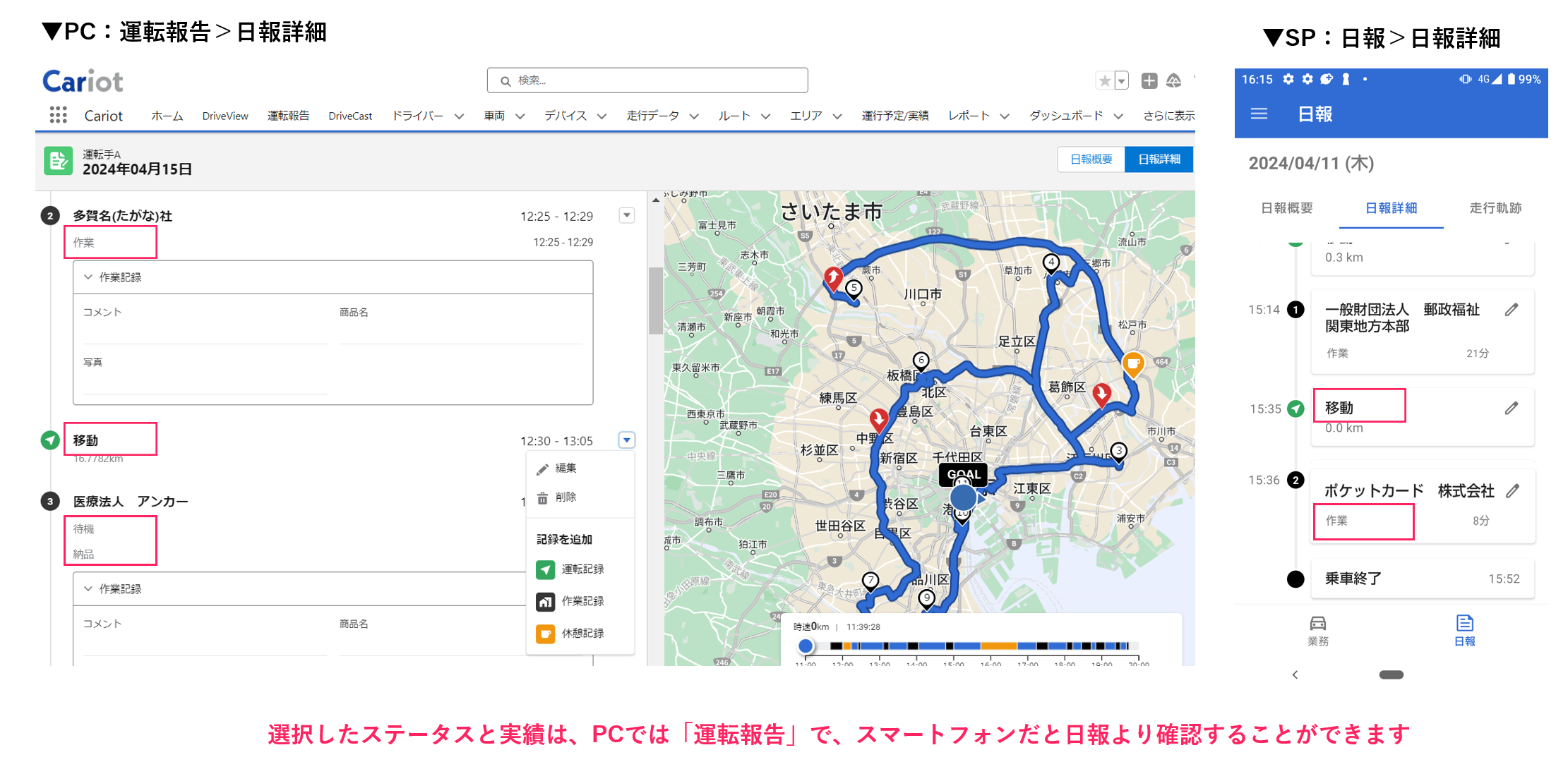Open the 多賀名(たがな)社 row dropdown arrow
Image resolution: width=1568 pixels, height=762 pixels.
(627, 215)
